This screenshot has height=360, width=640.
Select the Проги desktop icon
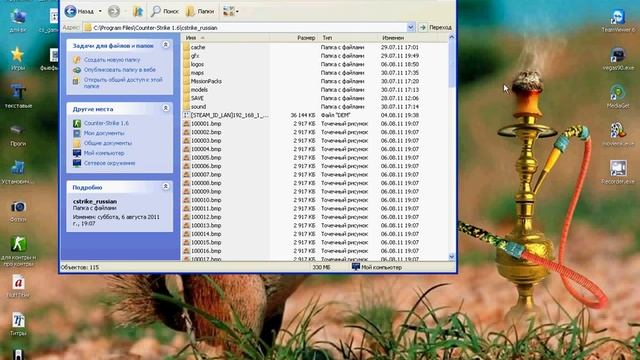(18, 135)
